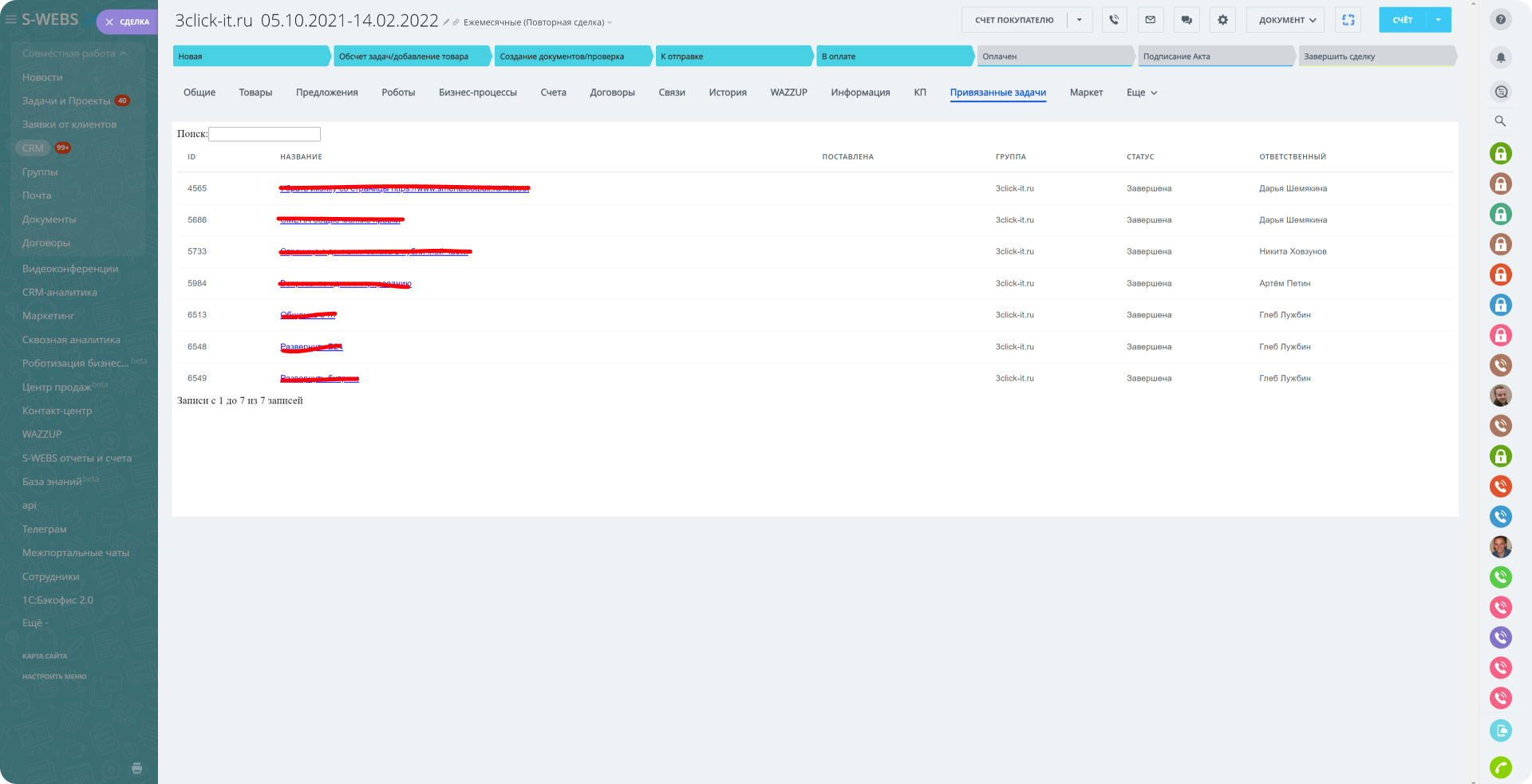This screenshot has width=1532, height=784.
Task: Click the blue Счёт button
Action: tap(1402, 20)
